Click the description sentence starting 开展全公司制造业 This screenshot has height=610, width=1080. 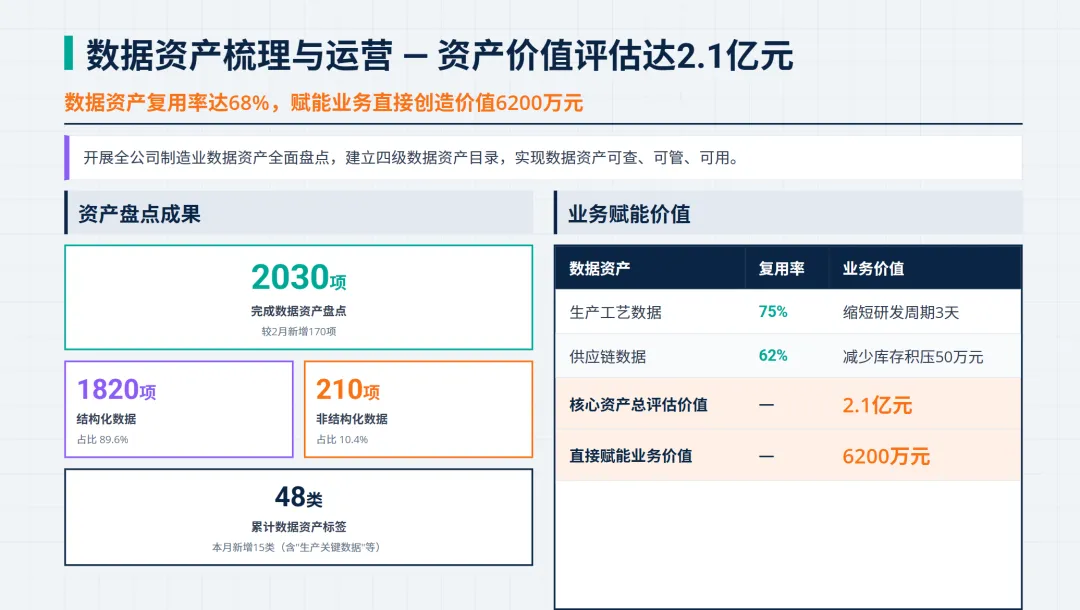(x=411, y=158)
